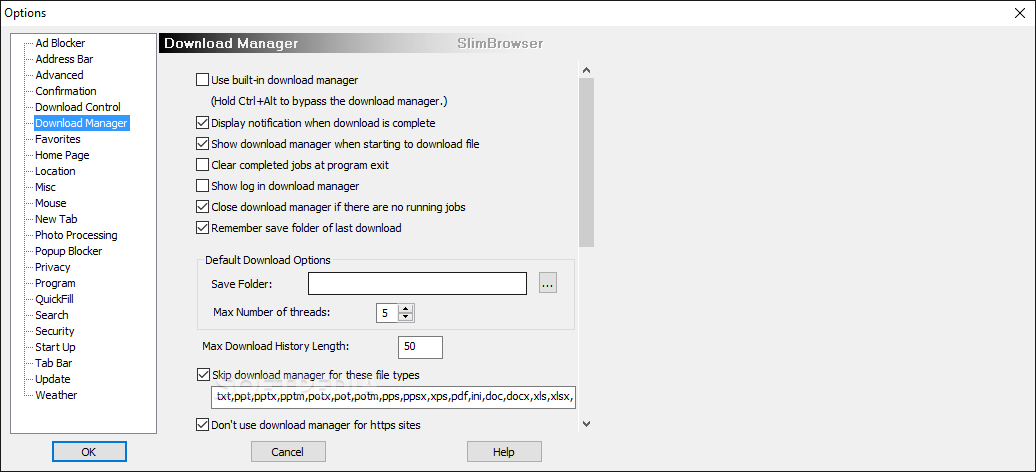Click the skipped file types list field
Viewport: 1036px width, 472px height.
coord(394,397)
